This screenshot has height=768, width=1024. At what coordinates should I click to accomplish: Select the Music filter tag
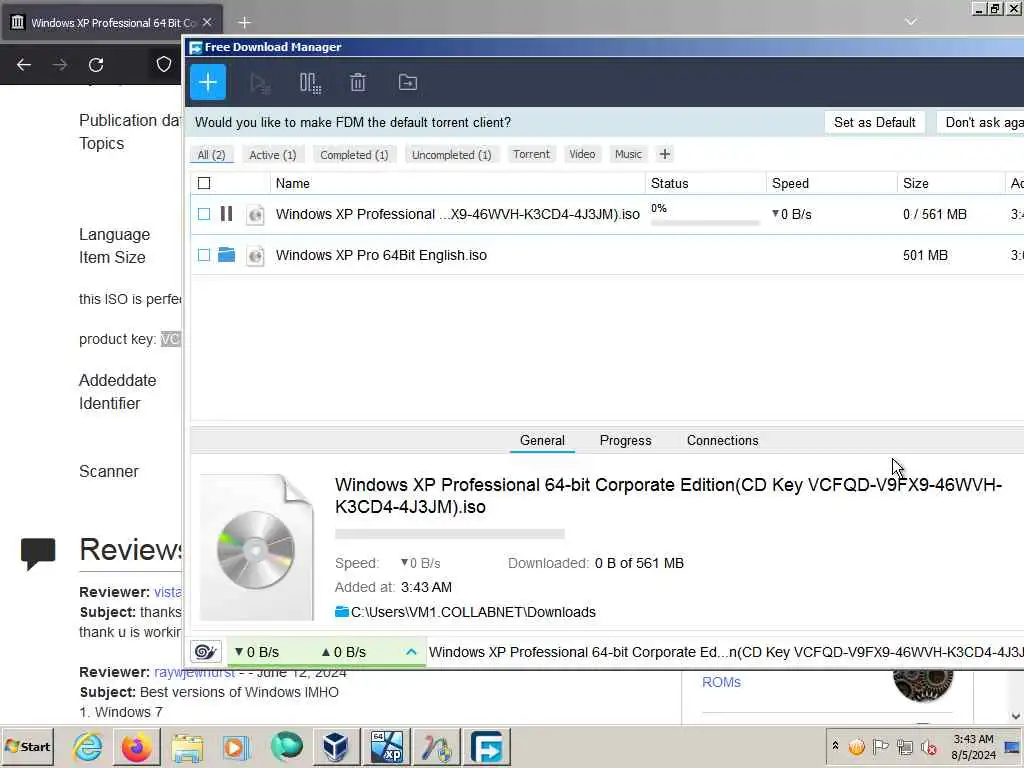pos(628,154)
